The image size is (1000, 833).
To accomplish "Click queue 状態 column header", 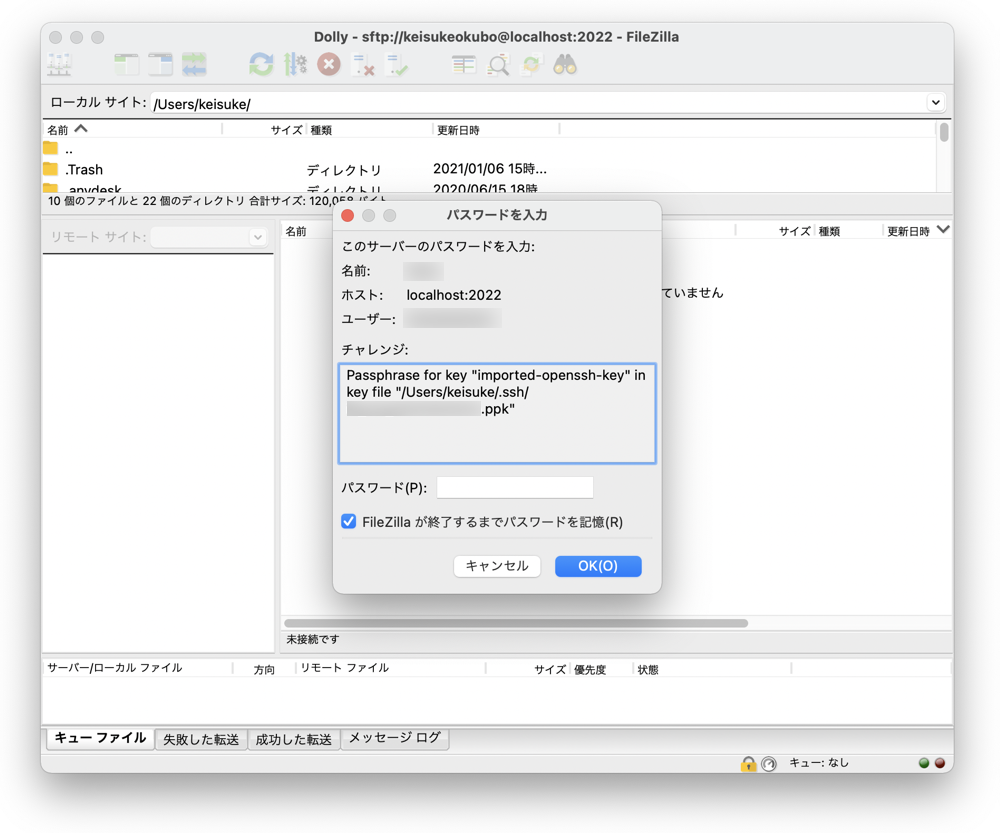I will [712, 669].
